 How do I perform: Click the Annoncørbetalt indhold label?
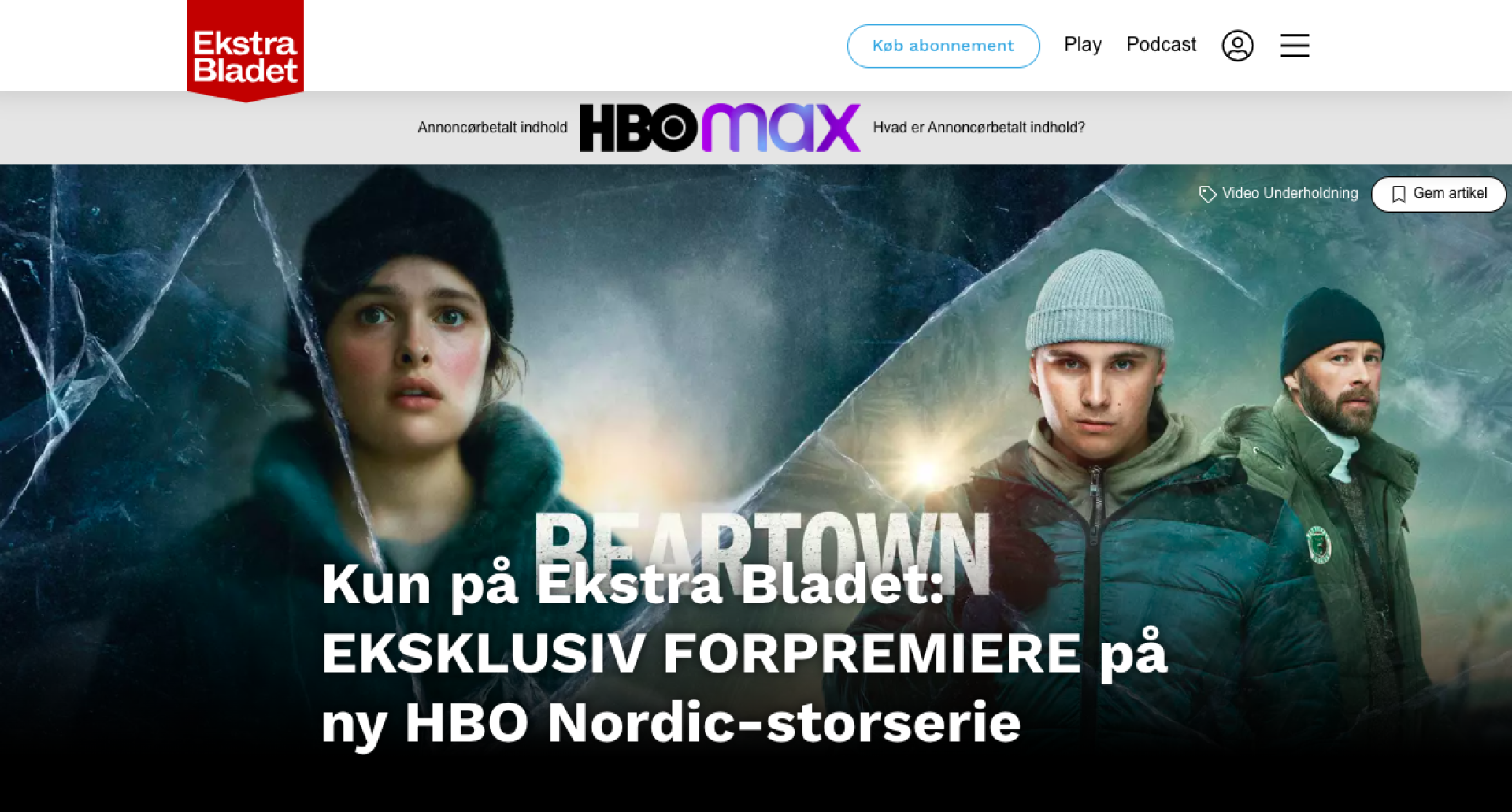tap(492, 128)
